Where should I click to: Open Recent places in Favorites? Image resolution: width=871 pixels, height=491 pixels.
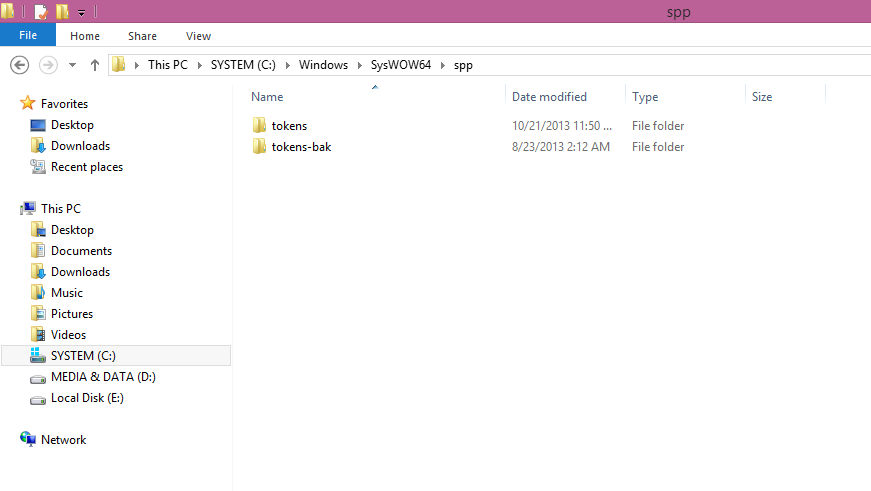point(87,167)
